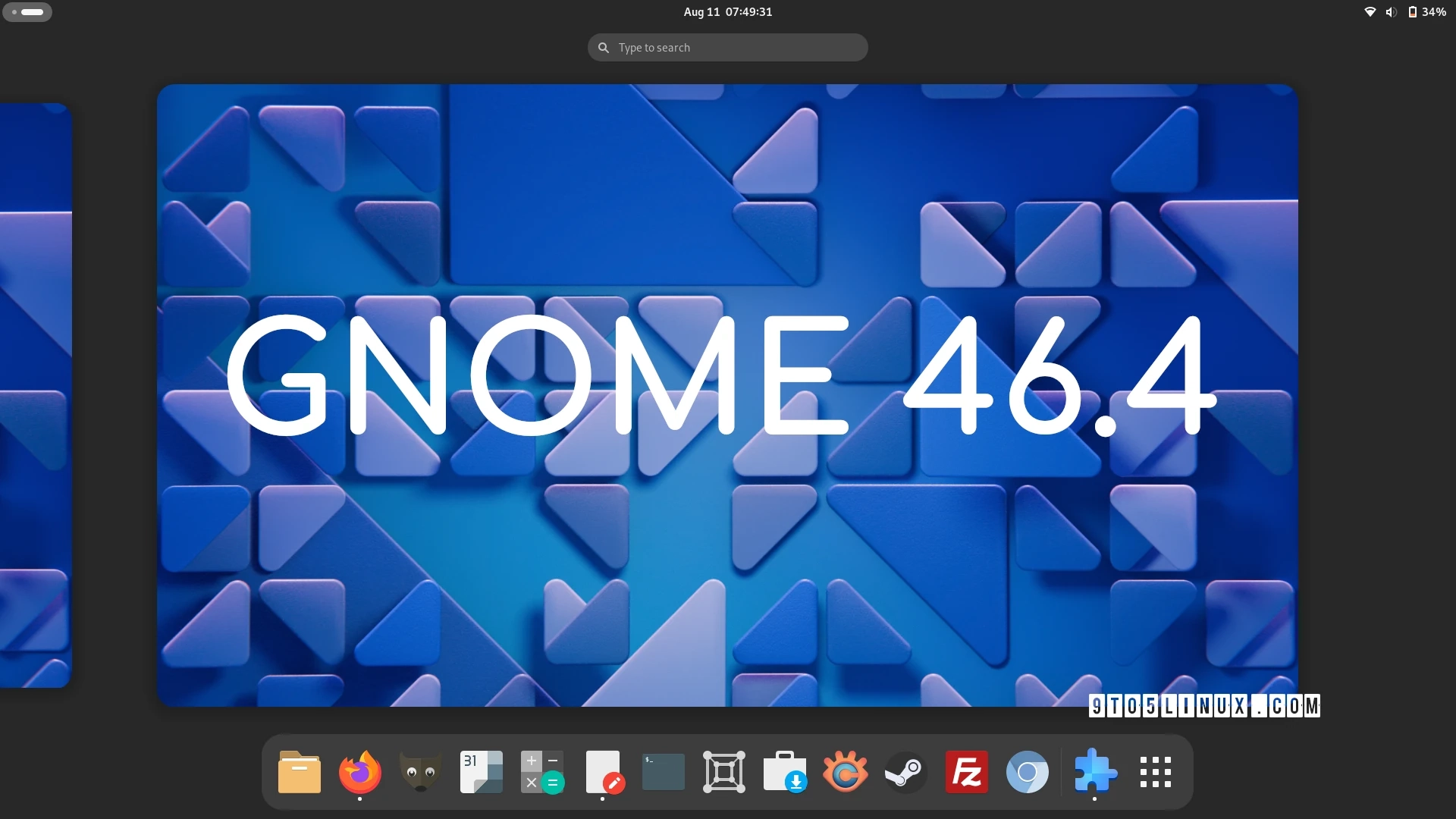Open the clock and calendar menu
Screen dimensions: 1456x819
point(727,11)
